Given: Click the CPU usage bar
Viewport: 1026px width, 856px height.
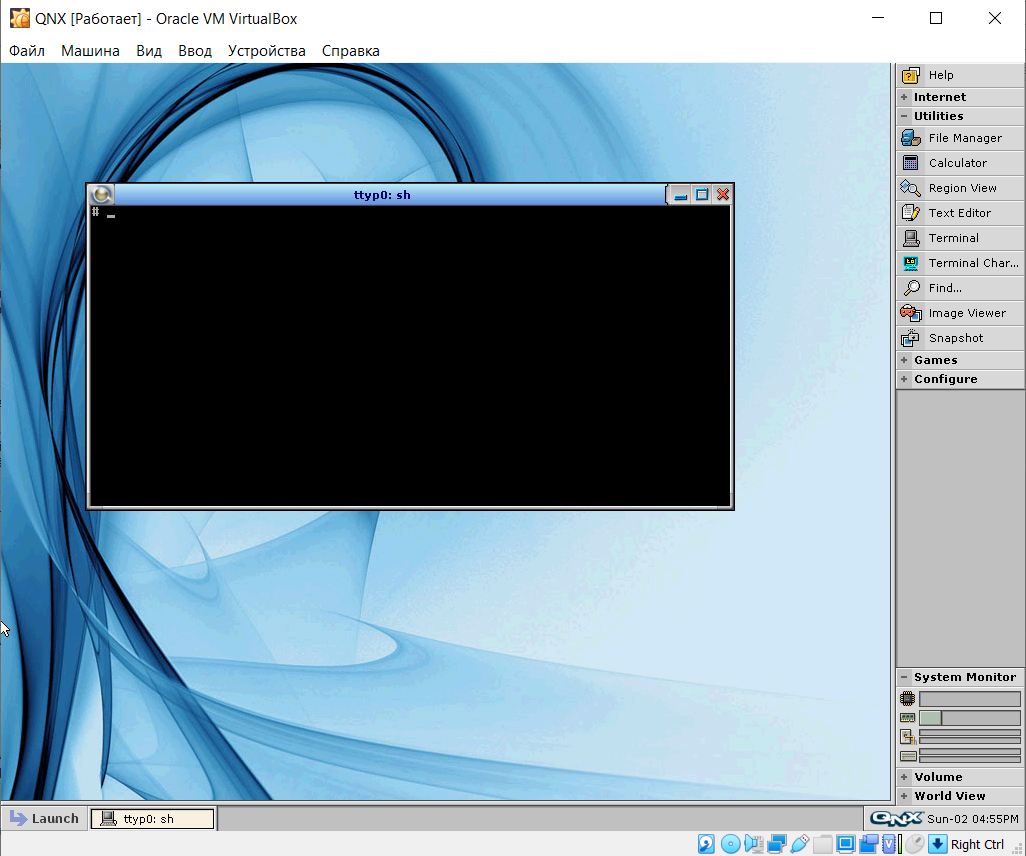Looking at the screenshot, I should (x=970, y=698).
